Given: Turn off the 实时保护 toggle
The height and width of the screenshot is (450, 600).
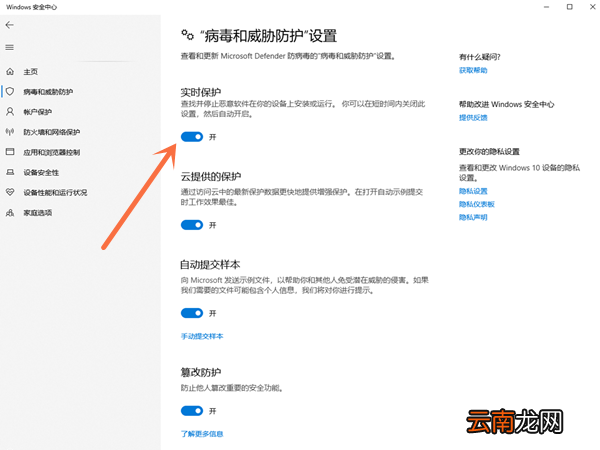Looking at the screenshot, I should click(192, 137).
